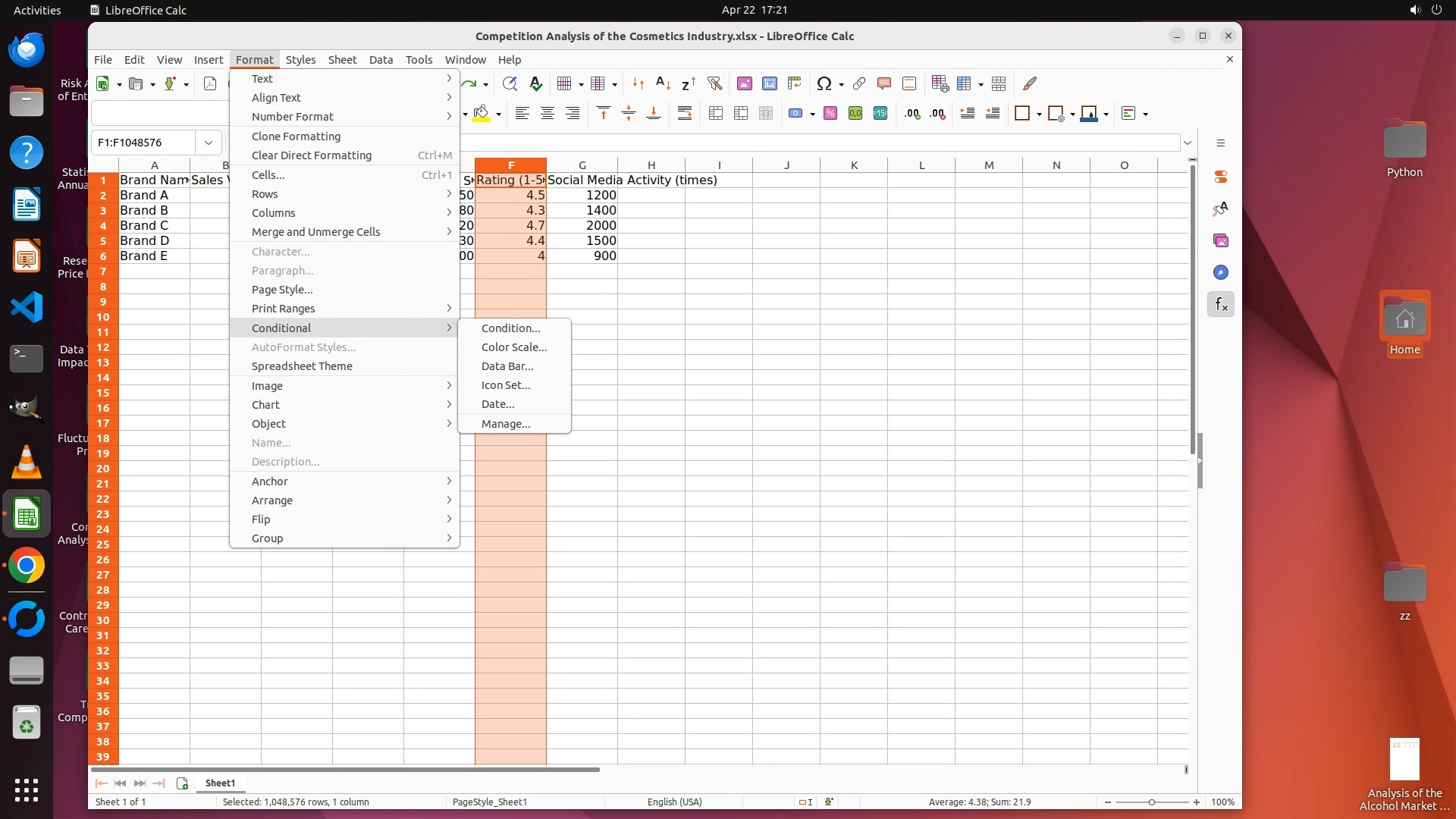The image size is (1456, 819).
Task: Toggle Wrap Text for selected cells
Action: pyautogui.click(x=684, y=114)
